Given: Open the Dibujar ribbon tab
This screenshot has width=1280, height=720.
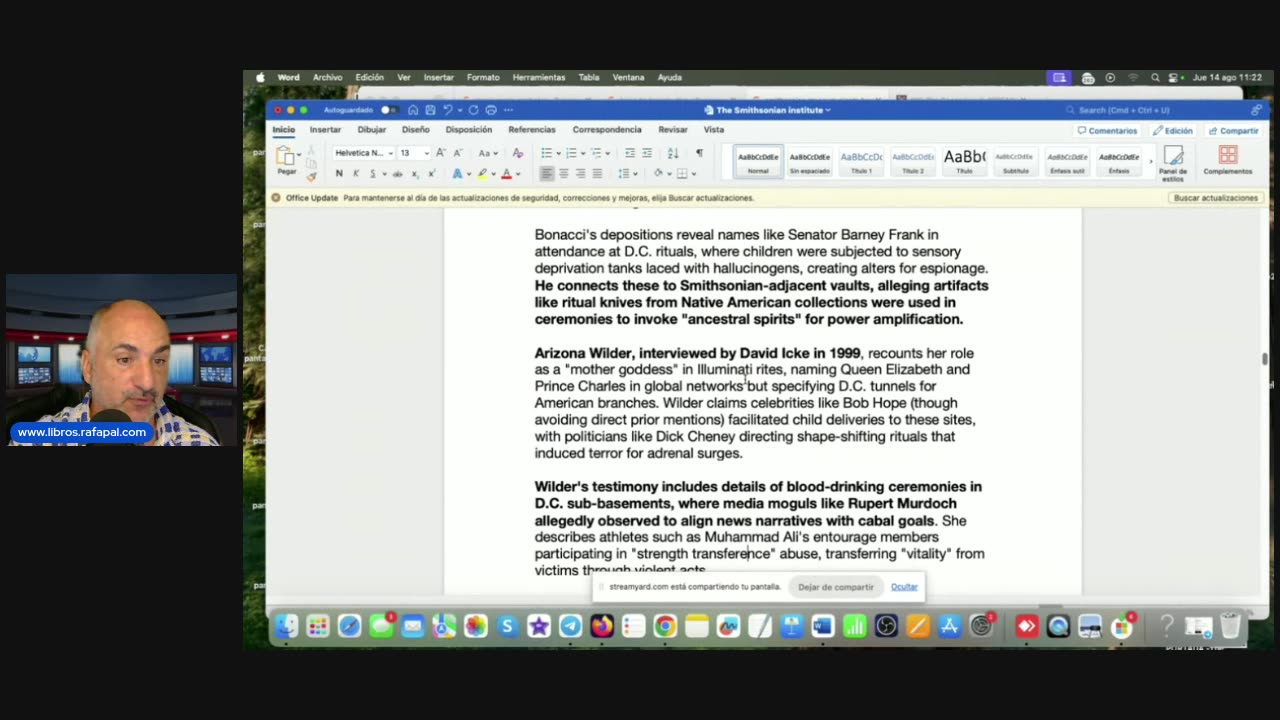Looking at the screenshot, I should point(372,130).
